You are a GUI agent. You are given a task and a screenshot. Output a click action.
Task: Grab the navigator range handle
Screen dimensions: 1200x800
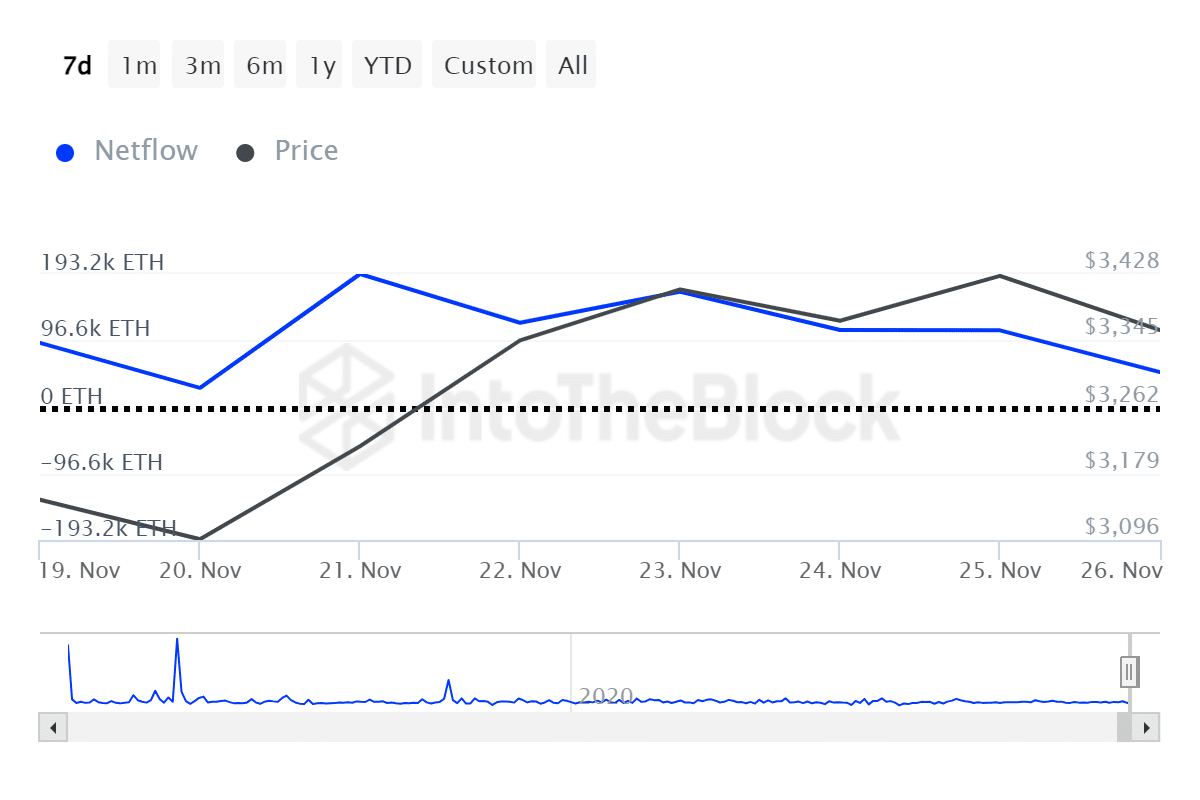[1129, 671]
